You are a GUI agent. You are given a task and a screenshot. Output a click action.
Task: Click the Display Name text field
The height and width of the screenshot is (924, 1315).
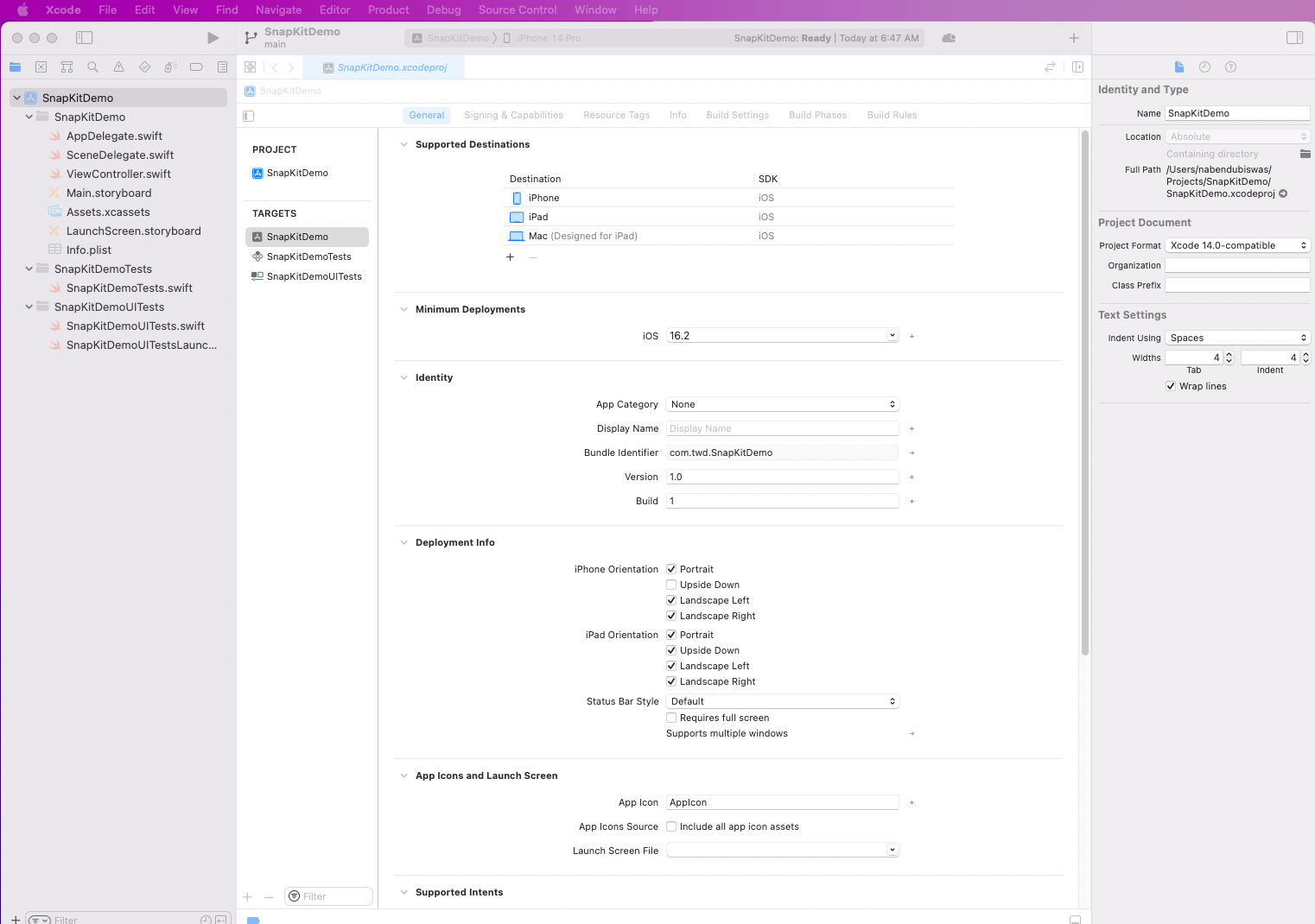coord(783,428)
